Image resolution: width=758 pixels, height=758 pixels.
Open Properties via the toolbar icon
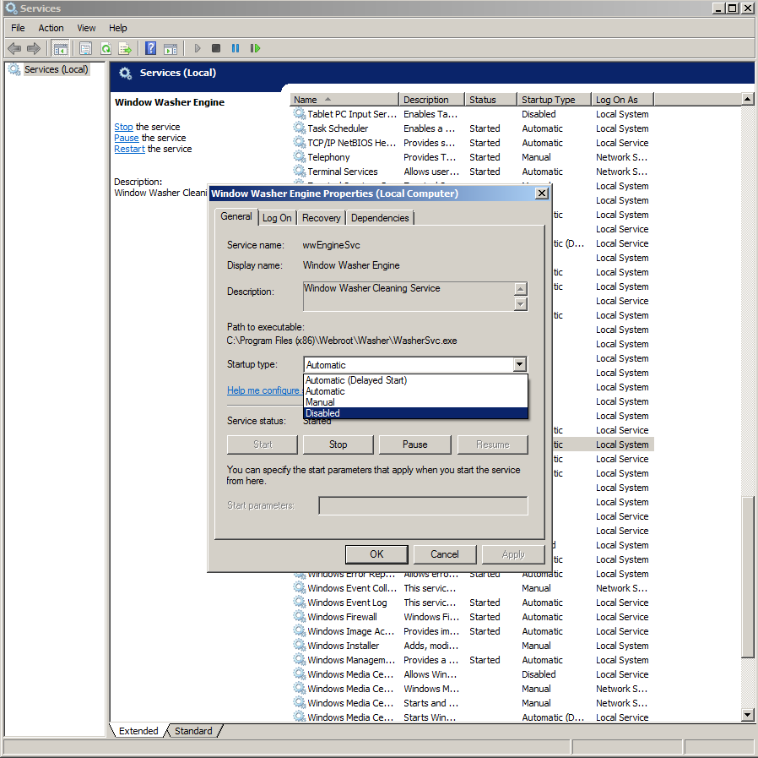pos(86,48)
